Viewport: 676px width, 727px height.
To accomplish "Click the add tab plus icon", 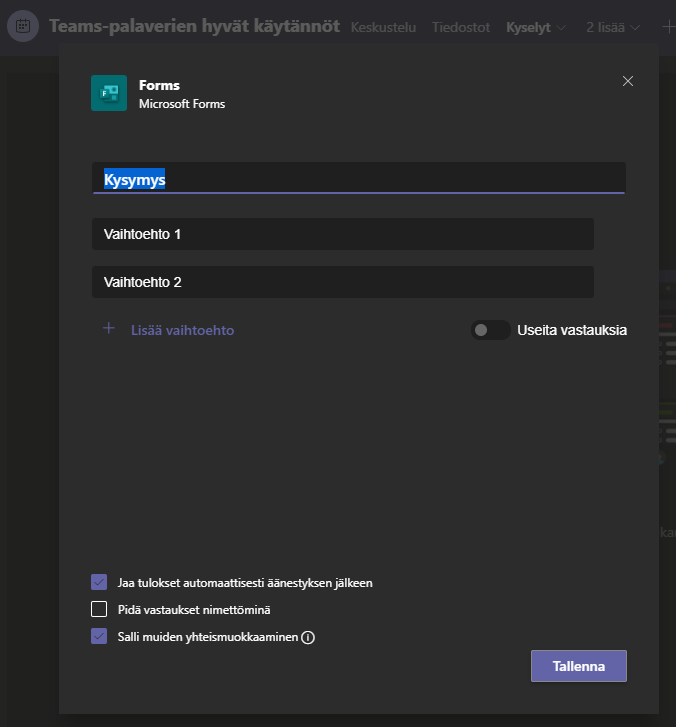I will coord(662,27).
